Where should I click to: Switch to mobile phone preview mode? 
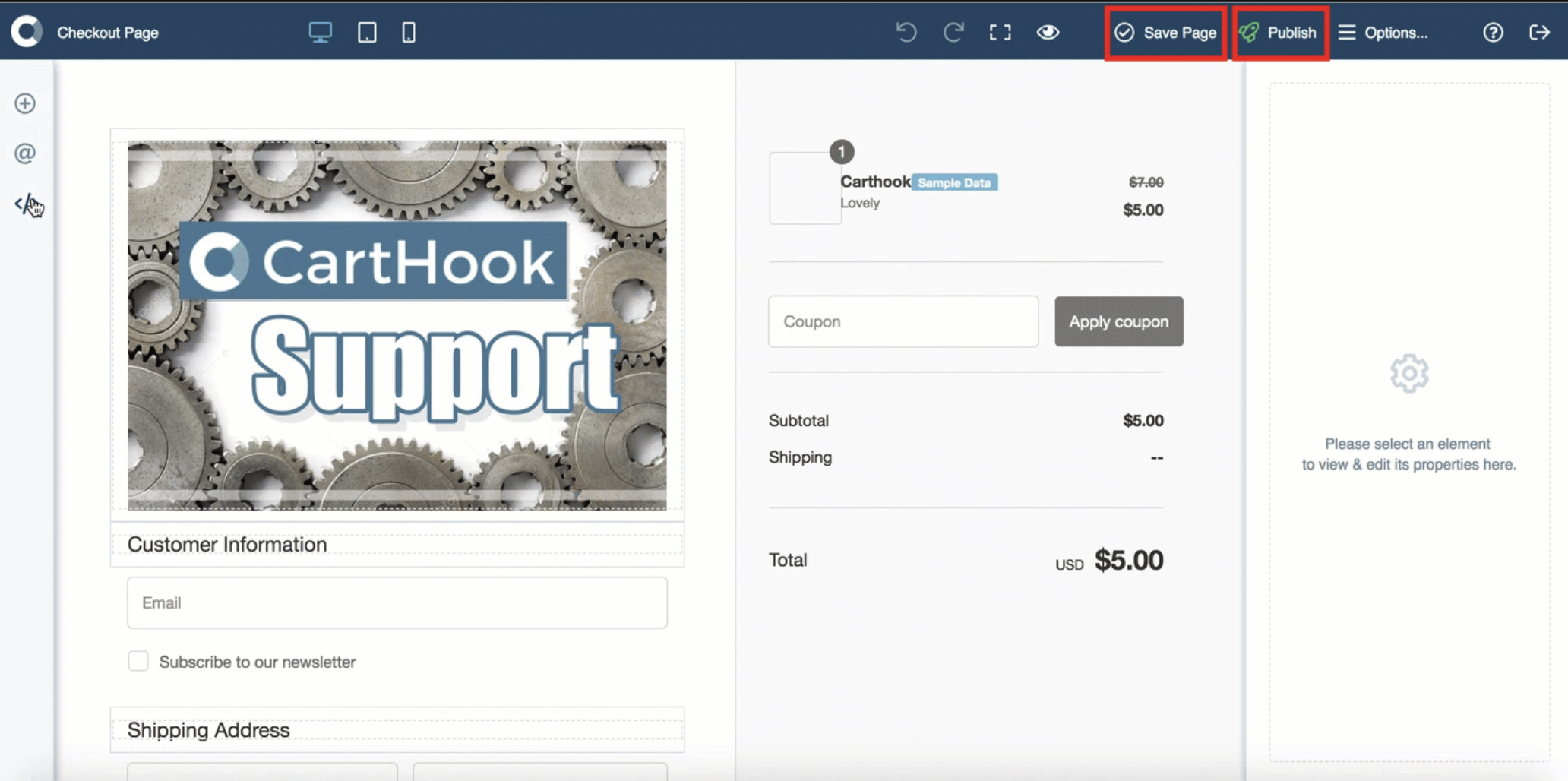coord(409,32)
